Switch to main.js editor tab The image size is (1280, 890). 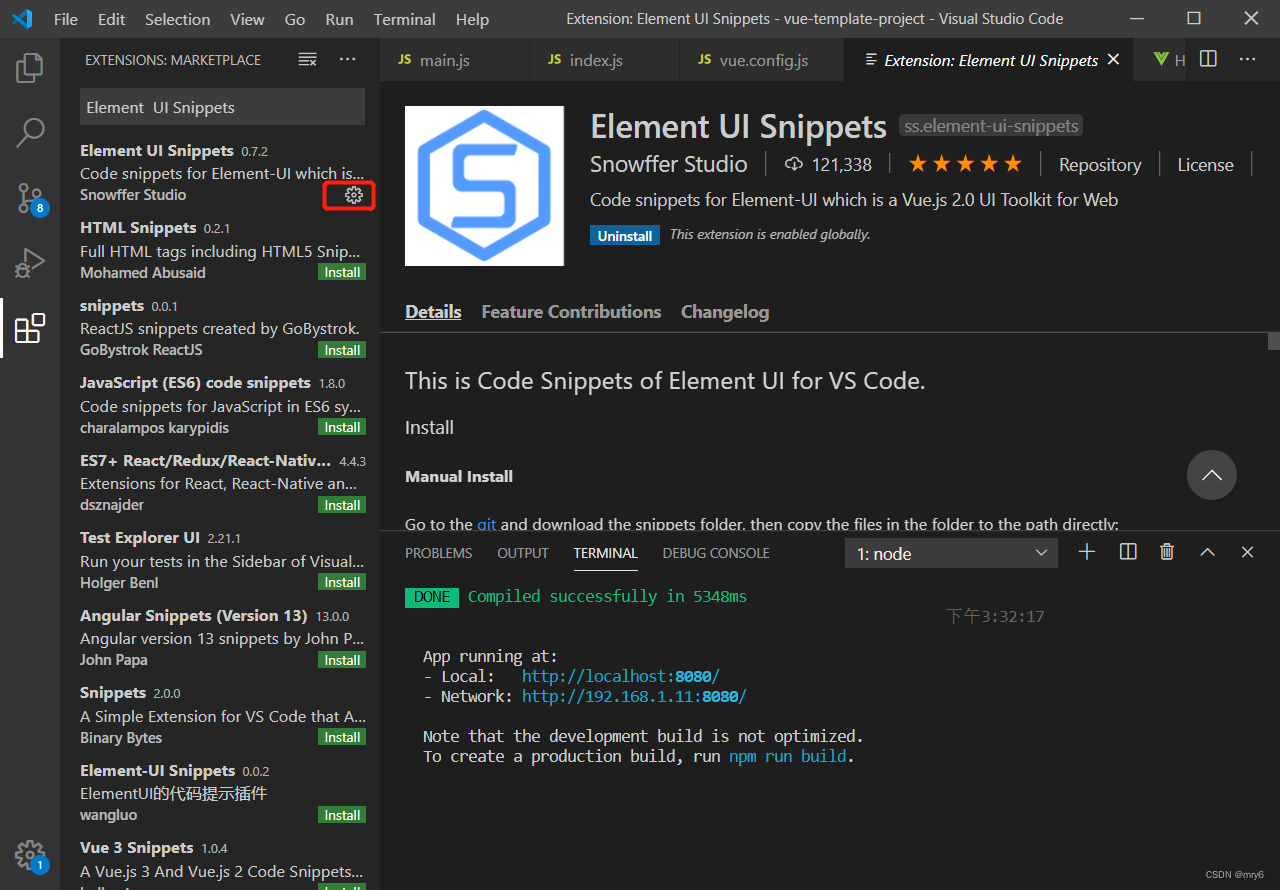[x=455, y=60]
